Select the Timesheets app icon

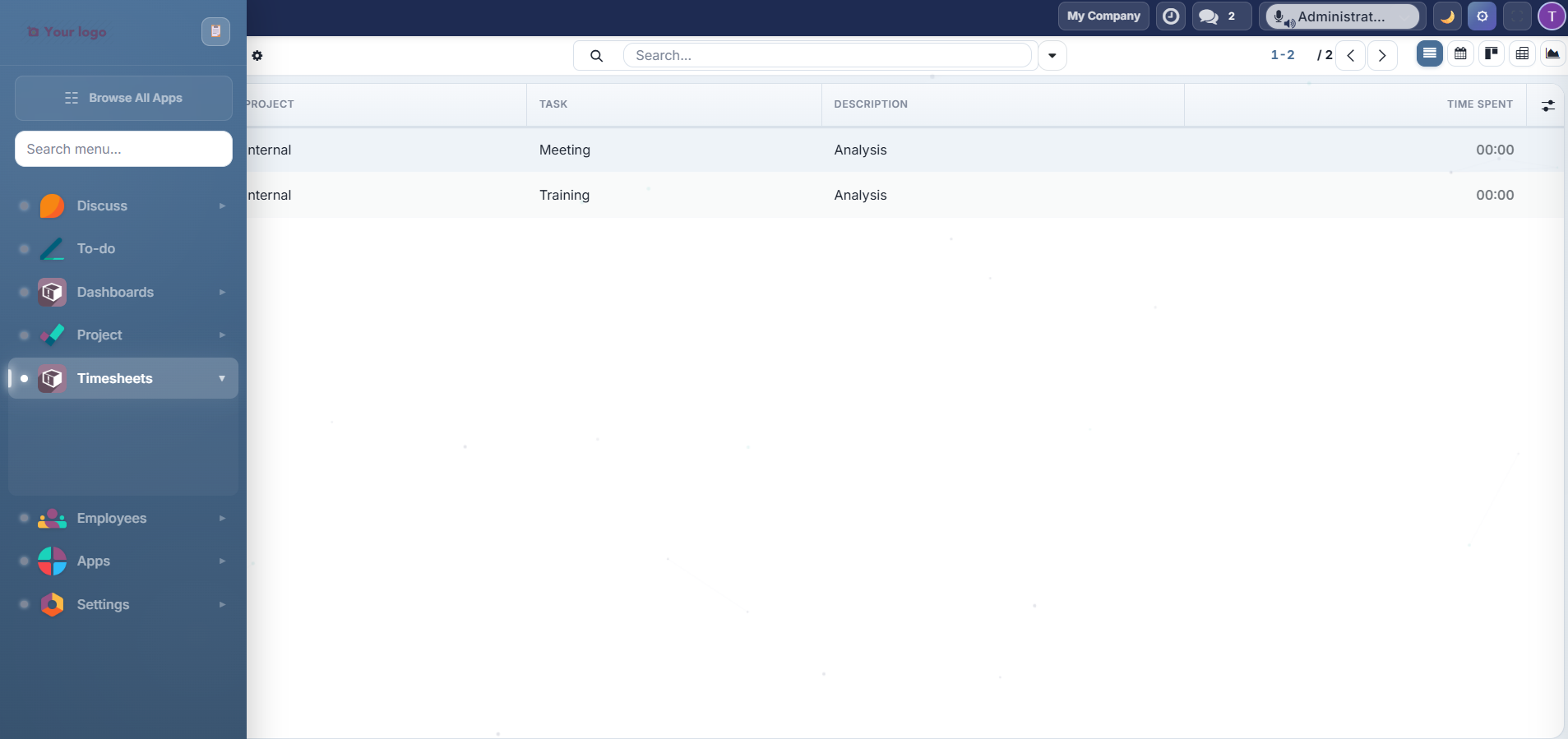click(x=52, y=378)
